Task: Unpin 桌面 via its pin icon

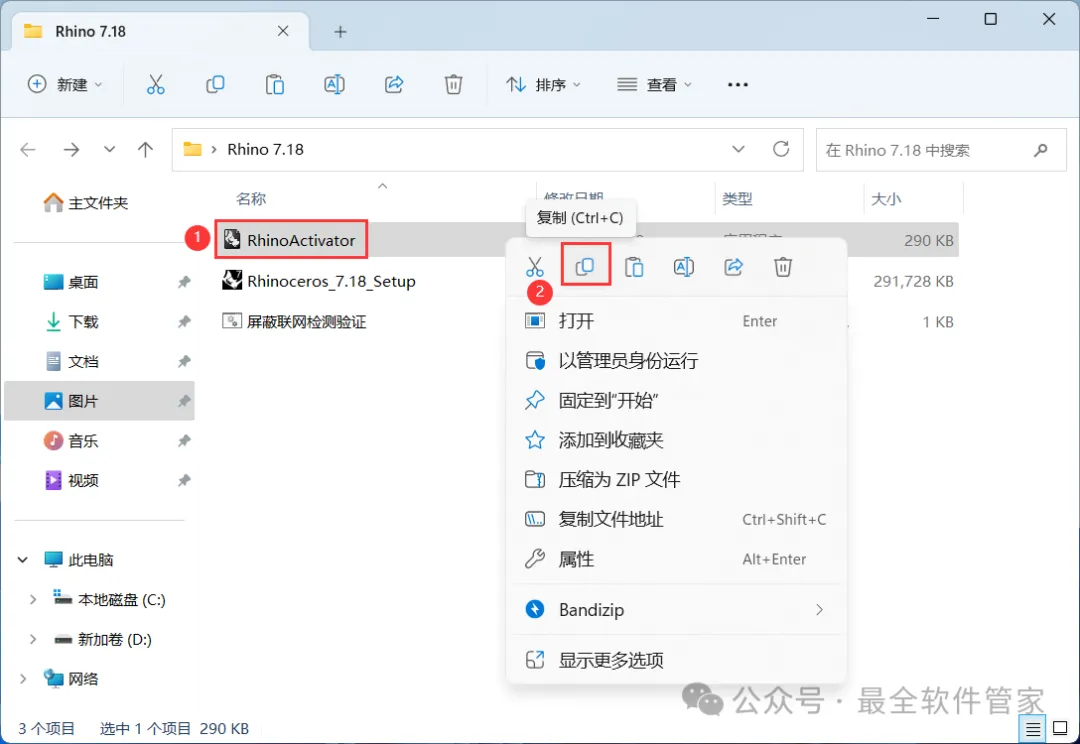Action: coord(184,282)
